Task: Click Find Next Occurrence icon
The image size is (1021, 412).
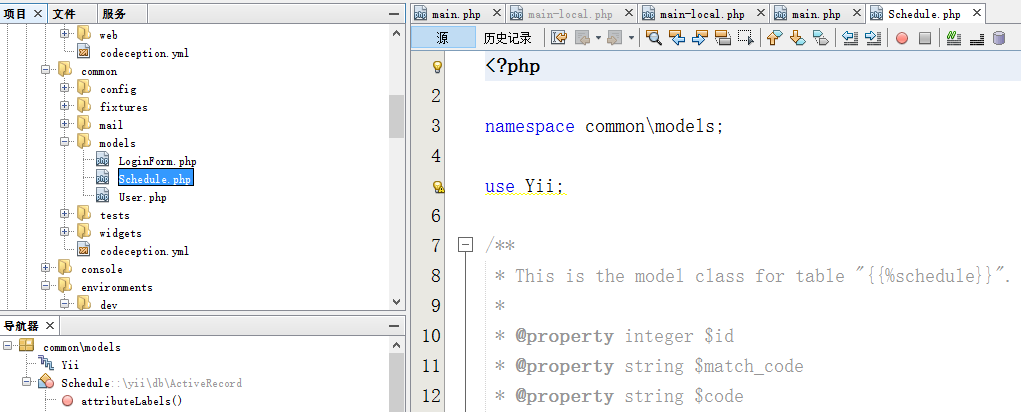Action: click(699, 38)
